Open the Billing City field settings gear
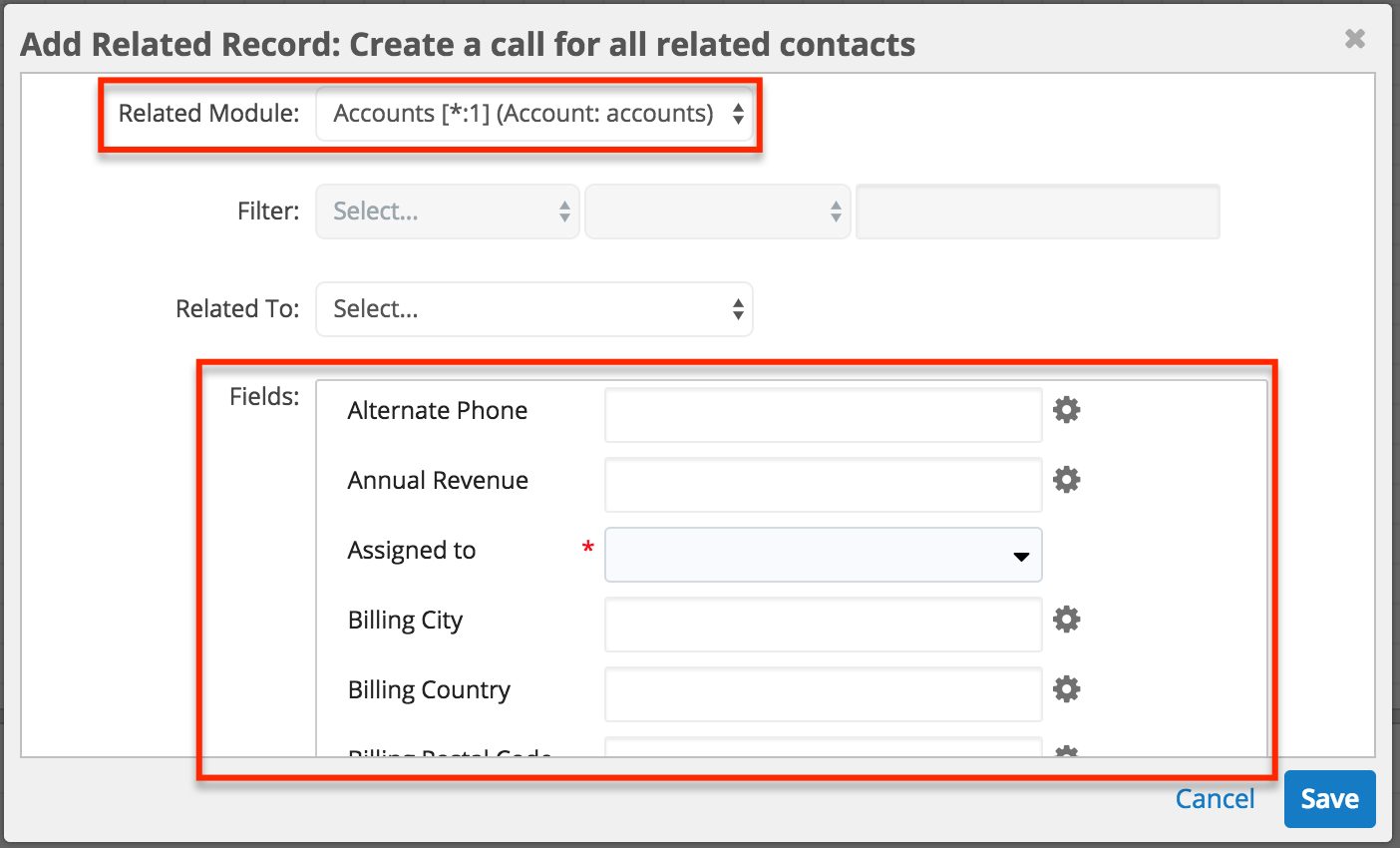This screenshot has width=1400, height=848. (1066, 620)
